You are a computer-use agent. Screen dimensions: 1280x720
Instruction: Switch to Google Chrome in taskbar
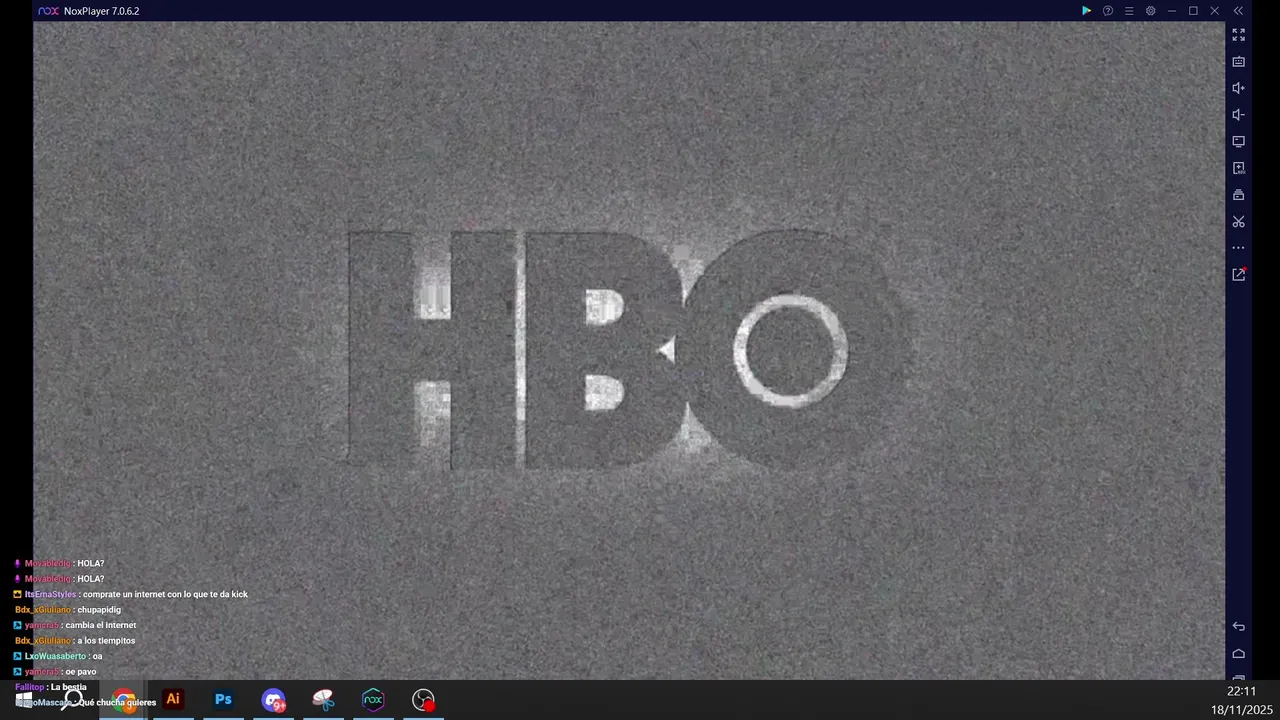(x=124, y=700)
